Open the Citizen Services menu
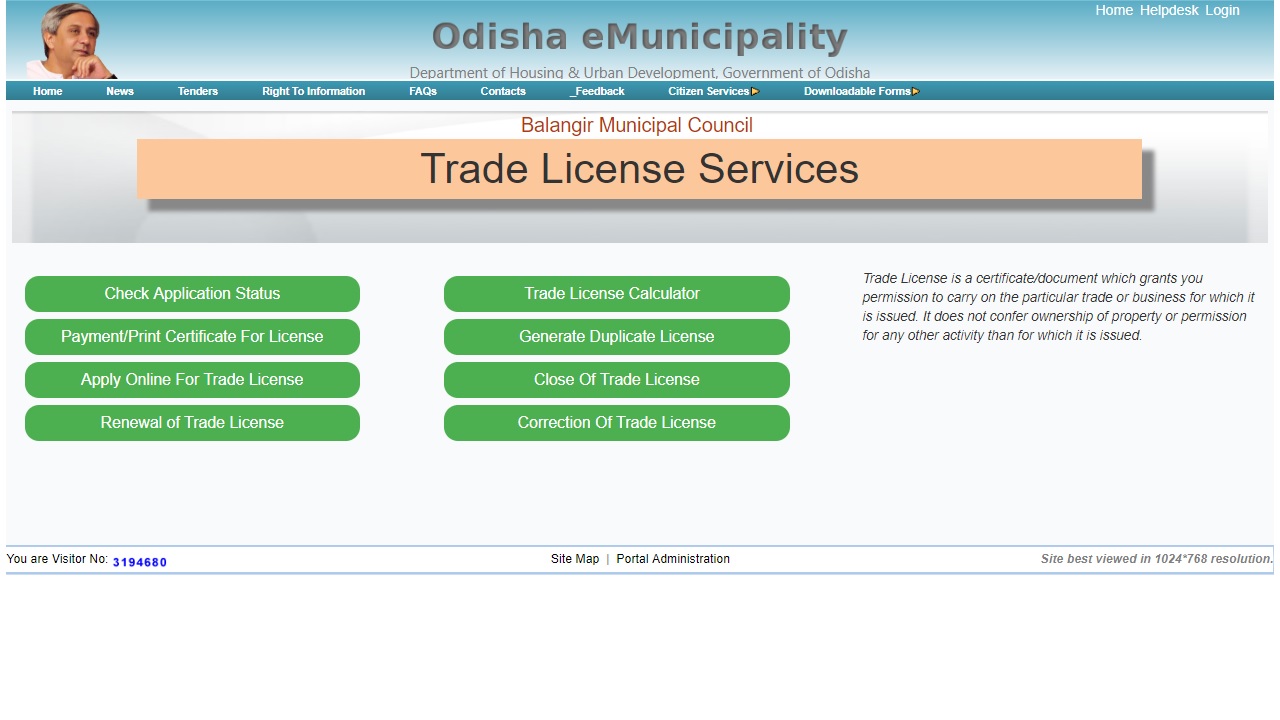 [x=707, y=91]
